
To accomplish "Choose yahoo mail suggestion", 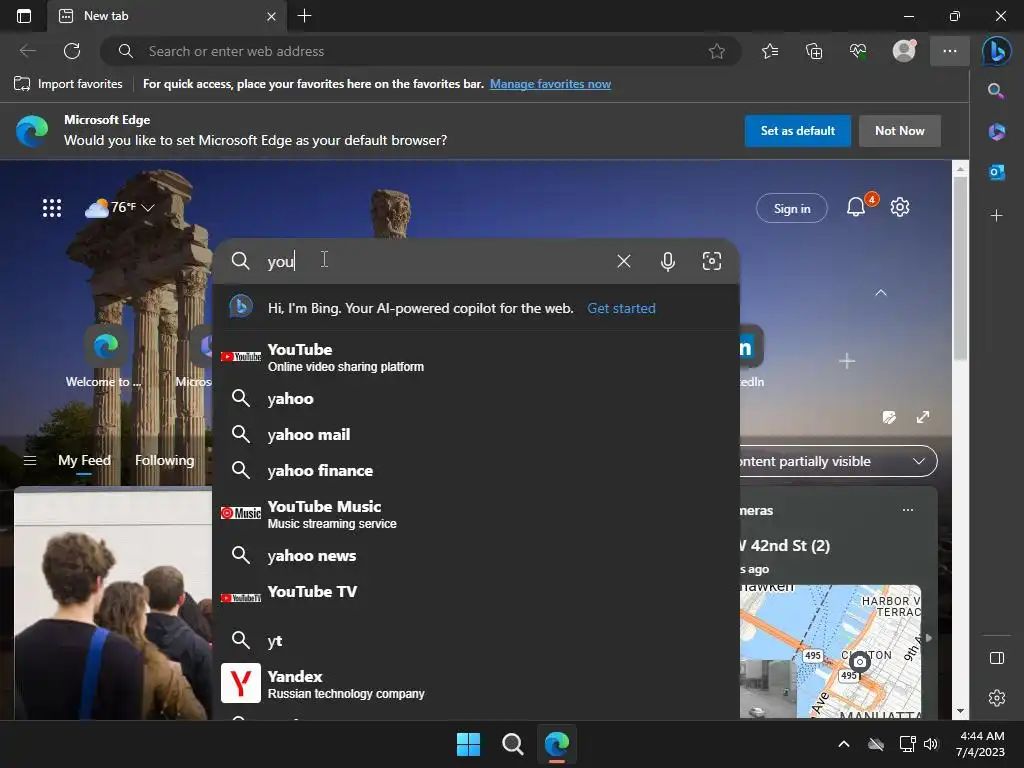I will 476,434.
